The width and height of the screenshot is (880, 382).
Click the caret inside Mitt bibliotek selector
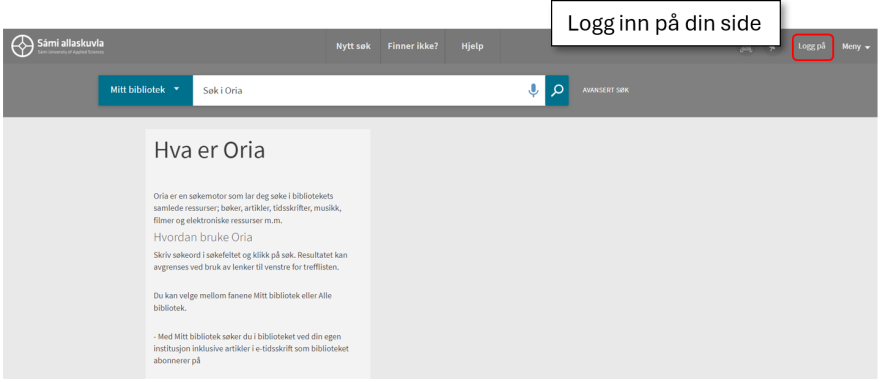point(177,89)
